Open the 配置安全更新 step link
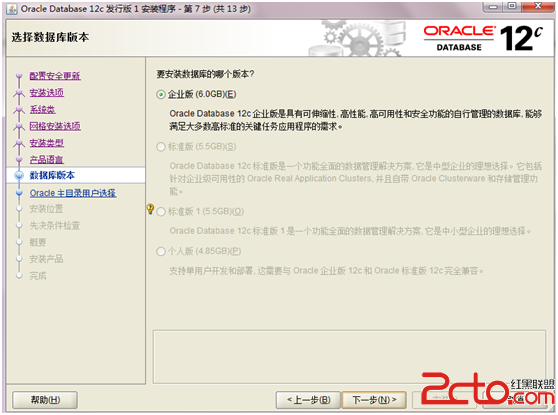 click(55, 76)
